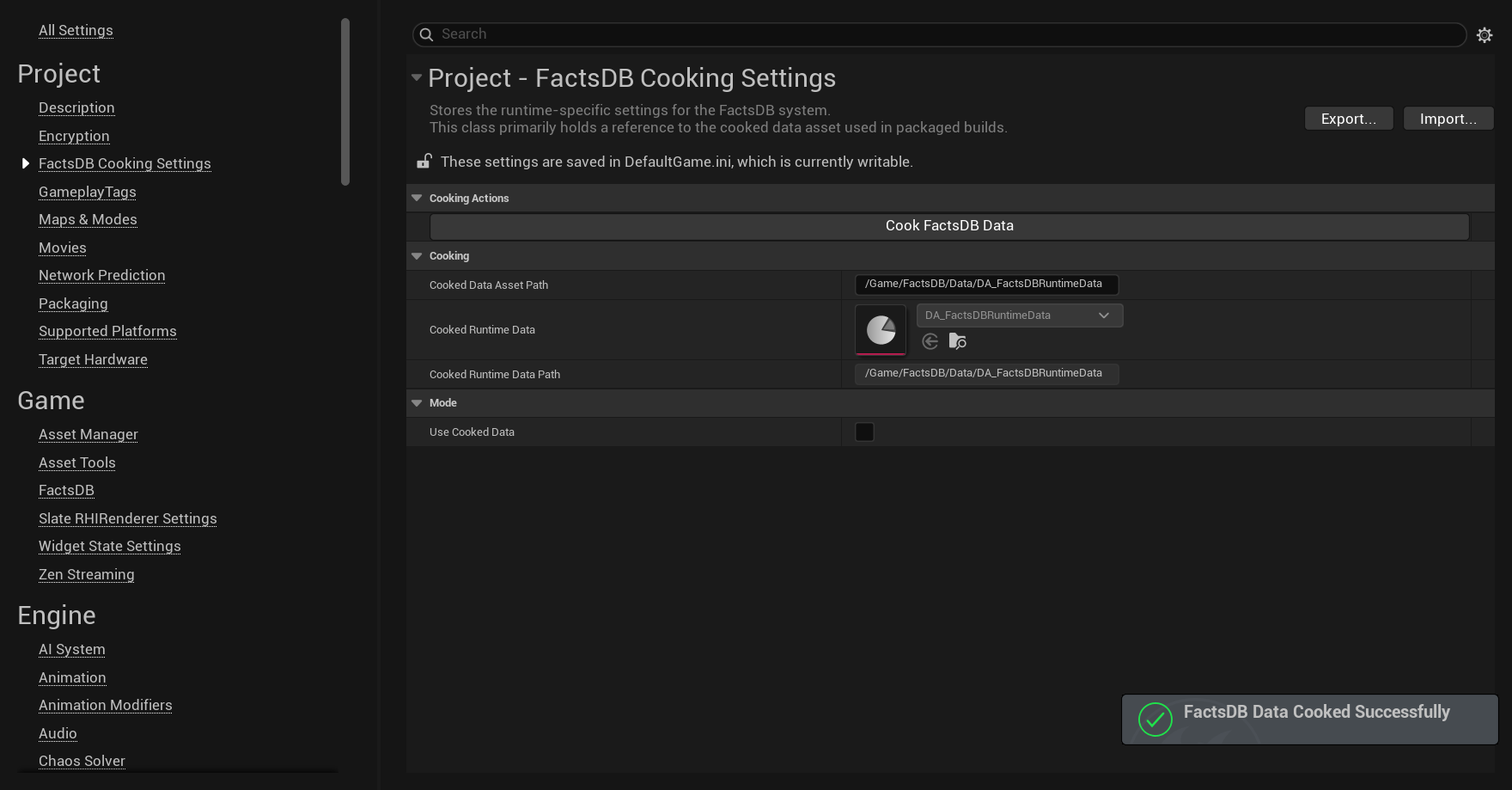Open Supported Platforms settings
This screenshot has width=1512, height=790.
(x=107, y=331)
